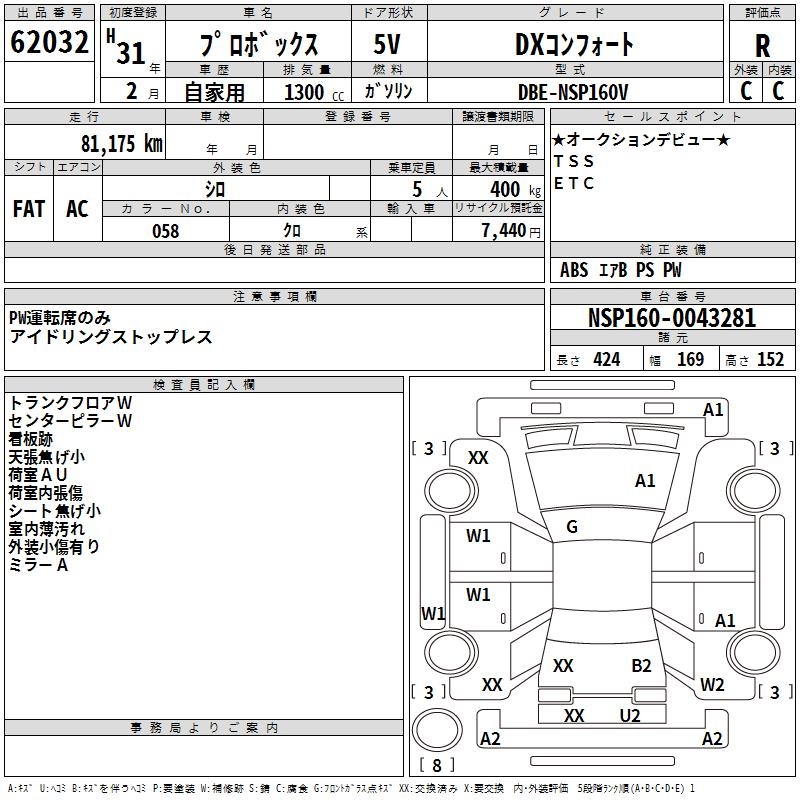Select the front-left wheel circle on diagram
This screenshot has width=800, height=800.
click(452, 492)
